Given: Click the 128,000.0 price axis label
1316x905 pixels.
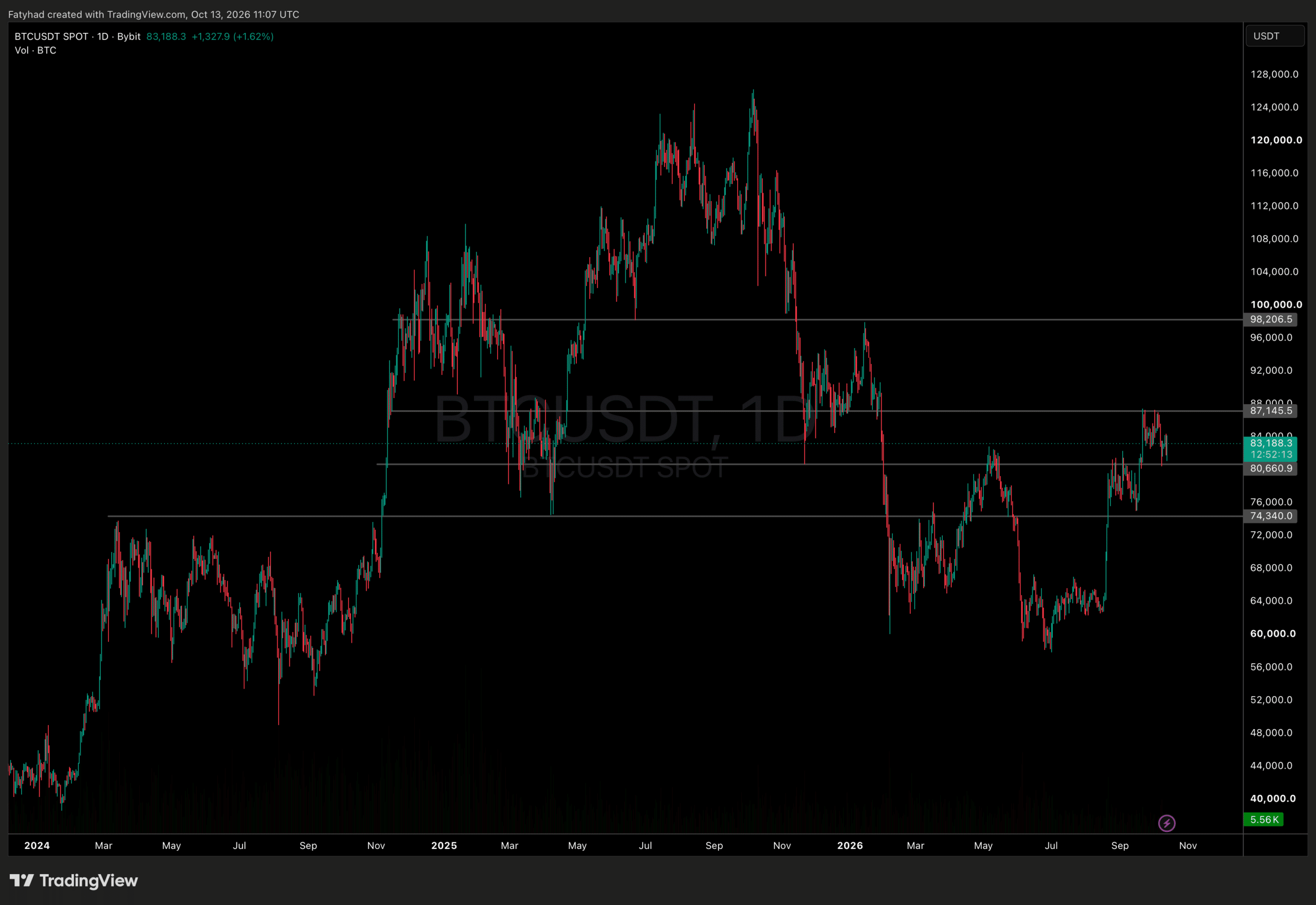Looking at the screenshot, I should coord(1274,74).
